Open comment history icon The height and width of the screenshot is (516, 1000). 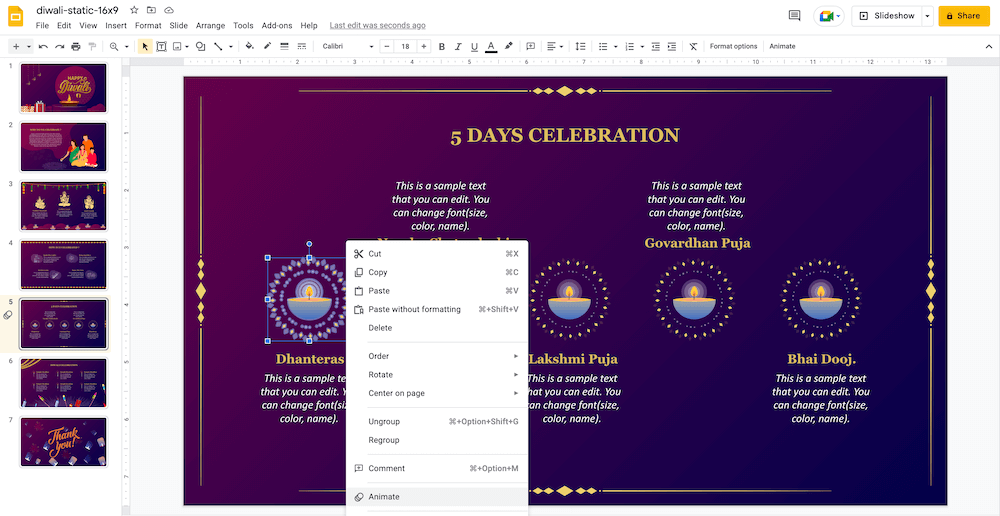point(795,16)
